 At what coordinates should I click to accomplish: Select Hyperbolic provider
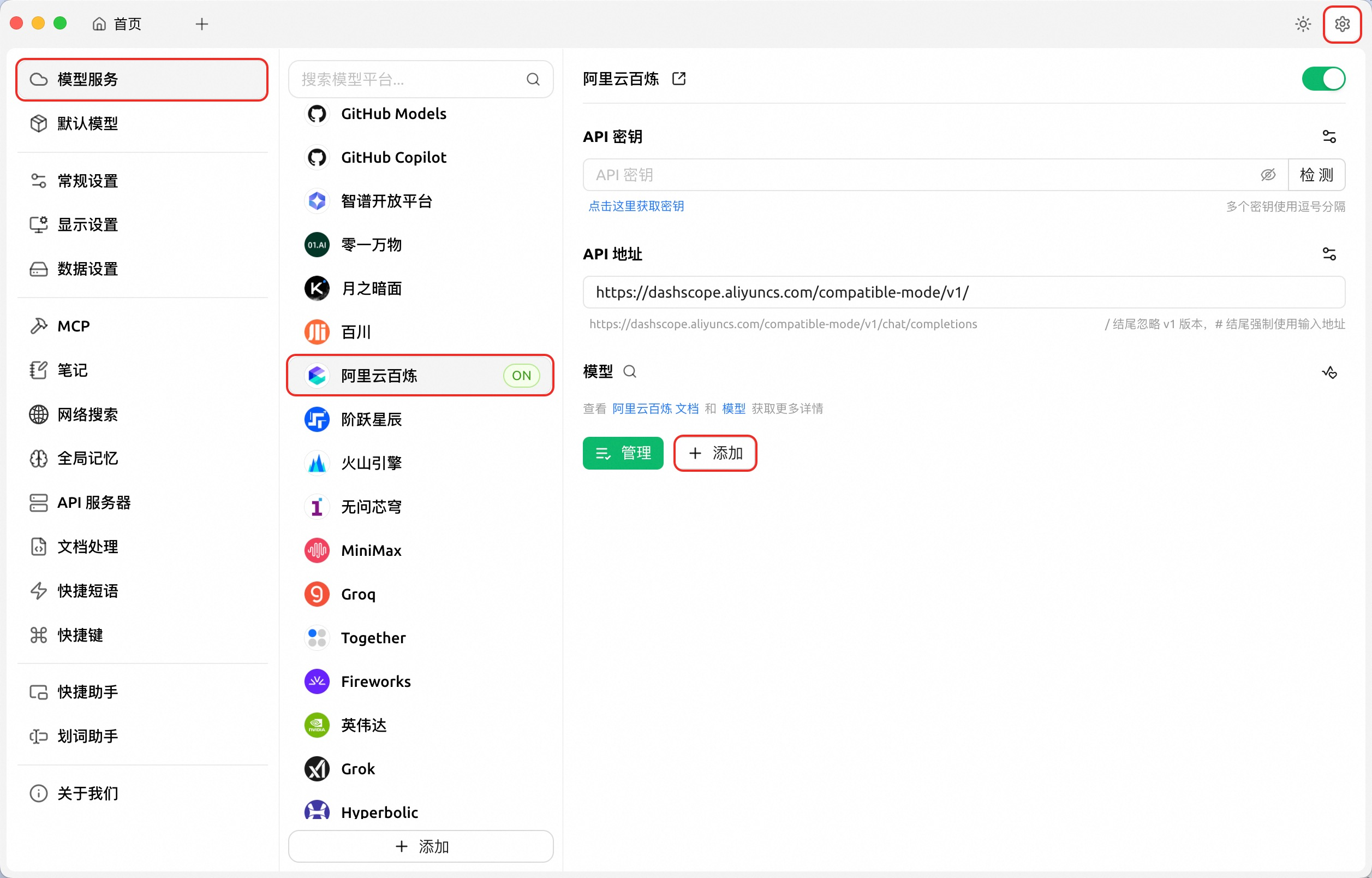click(x=420, y=810)
